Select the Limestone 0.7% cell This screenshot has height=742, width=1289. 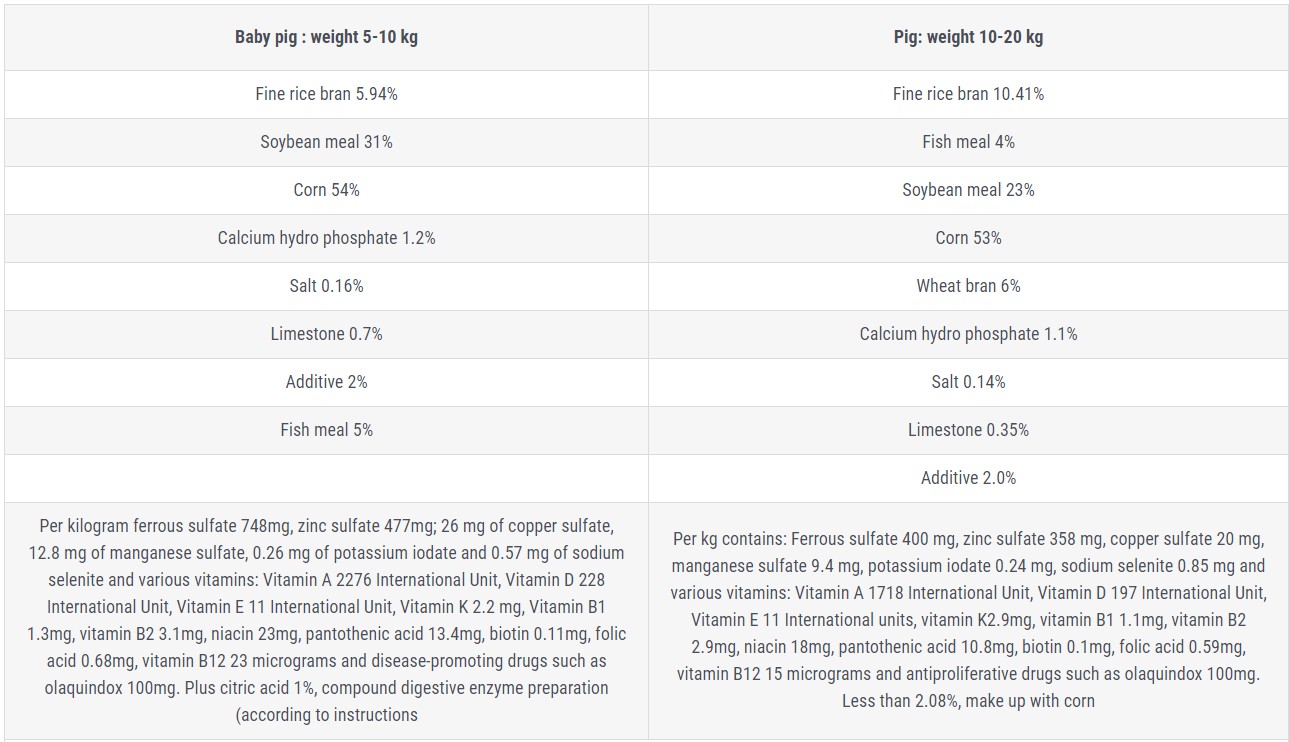point(326,334)
